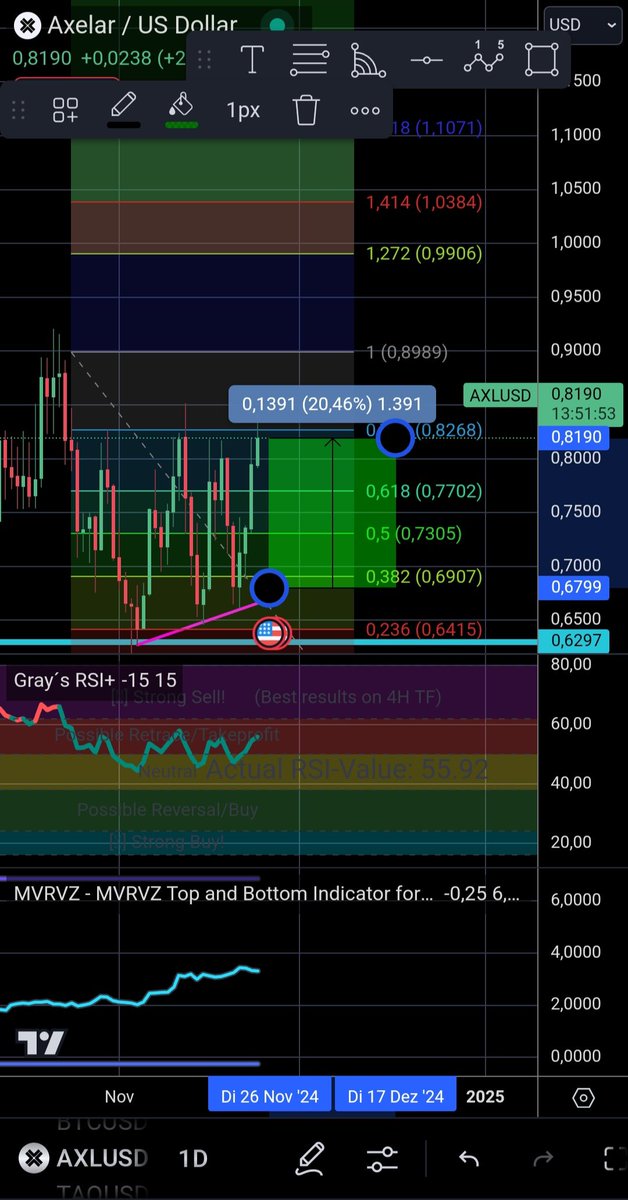Select the rectangle shape tool

tap(542, 60)
